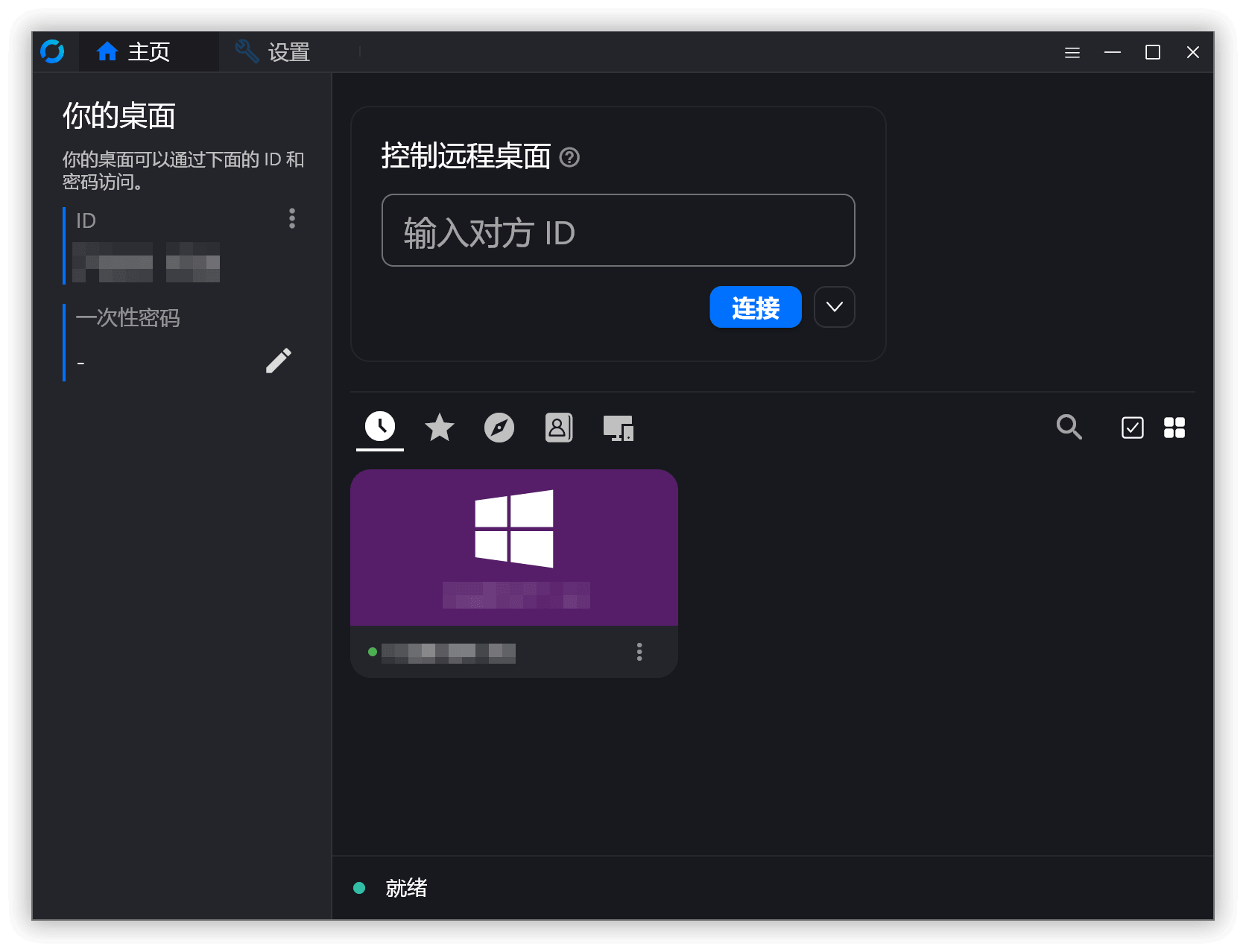Click the help icon next to 控制远程桌面
This screenshot has width=1246, height=952.
click(569, 157)
